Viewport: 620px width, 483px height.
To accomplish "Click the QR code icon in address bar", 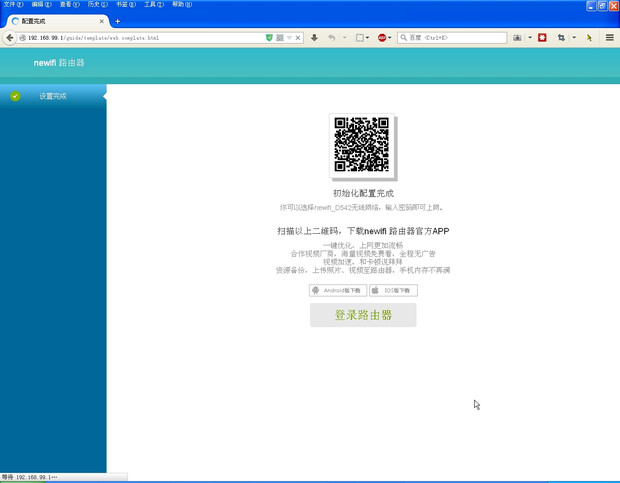I will [x=280, y=38].
